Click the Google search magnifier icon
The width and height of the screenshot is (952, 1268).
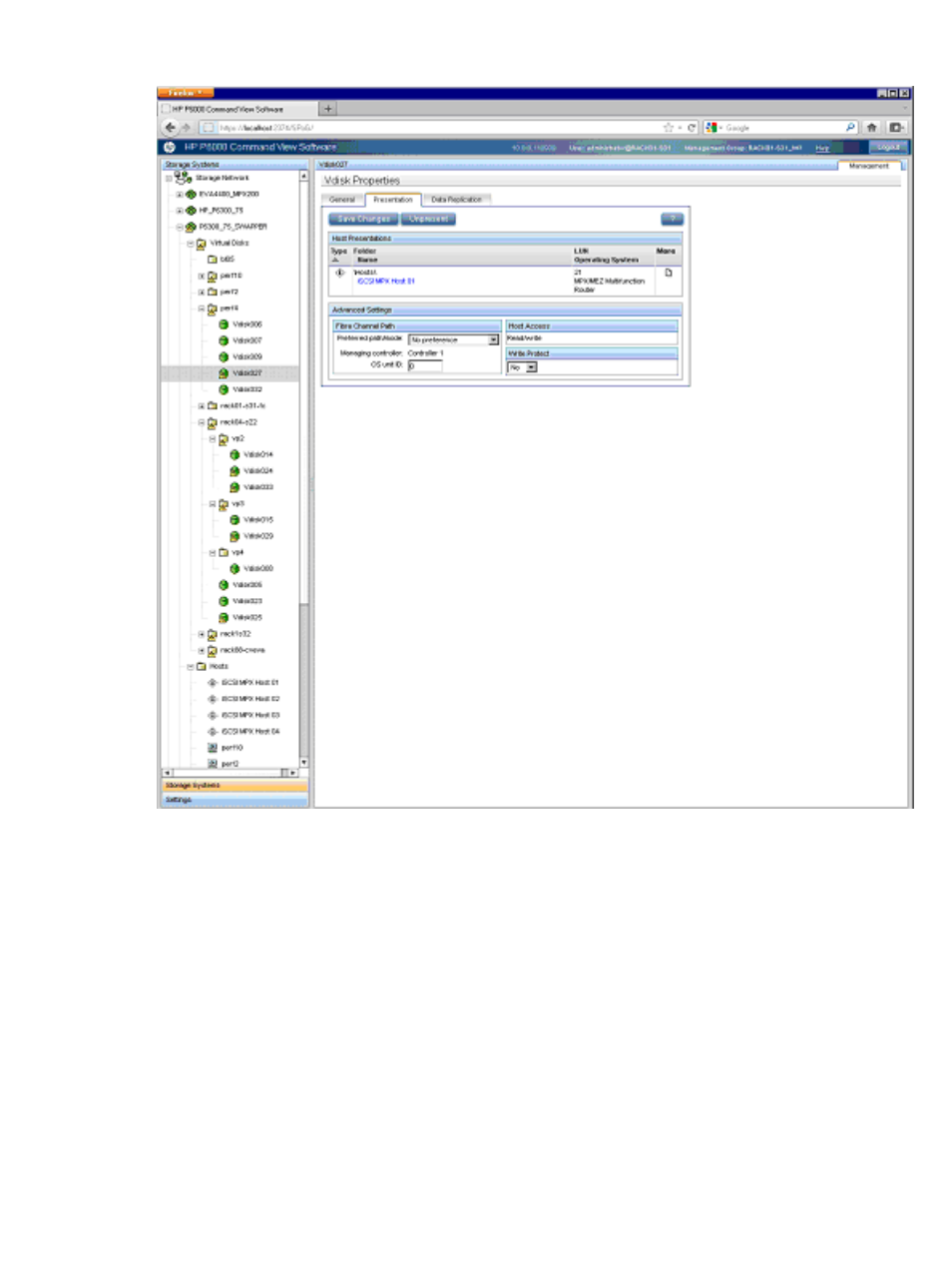(x=850, y=128)
